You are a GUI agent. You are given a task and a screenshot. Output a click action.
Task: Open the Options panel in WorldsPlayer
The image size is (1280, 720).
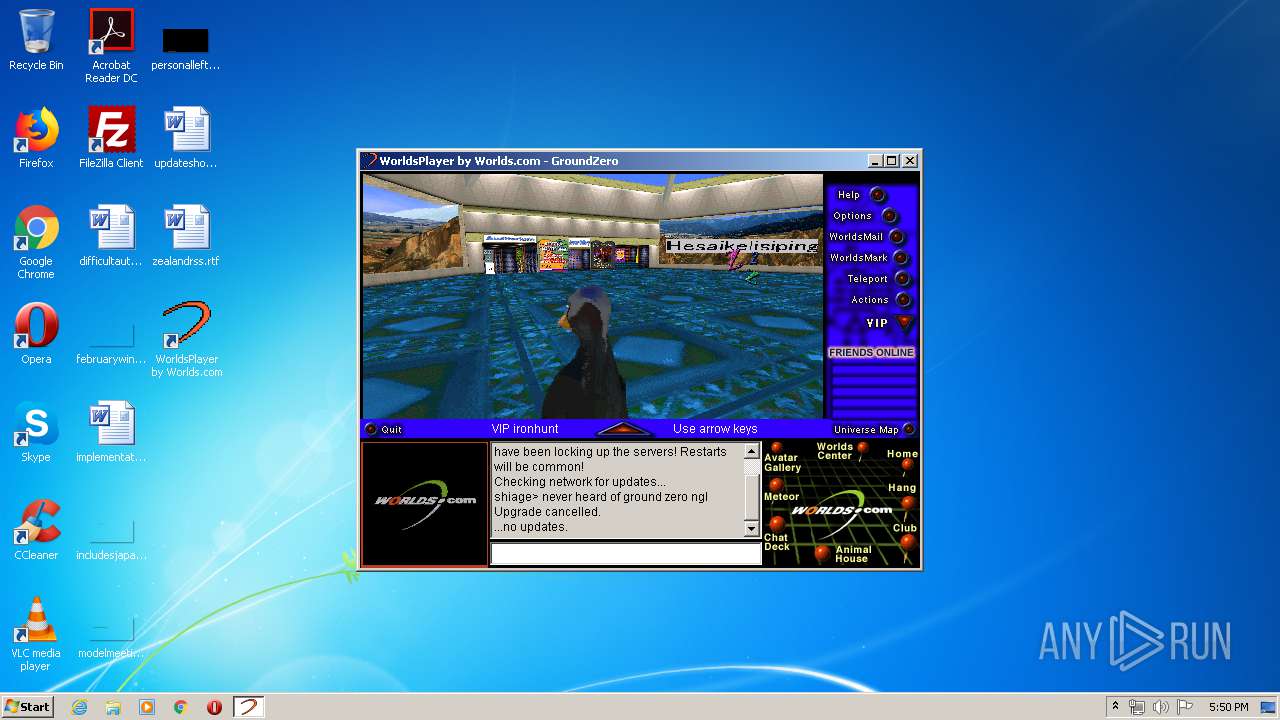(x=865, y=216)
